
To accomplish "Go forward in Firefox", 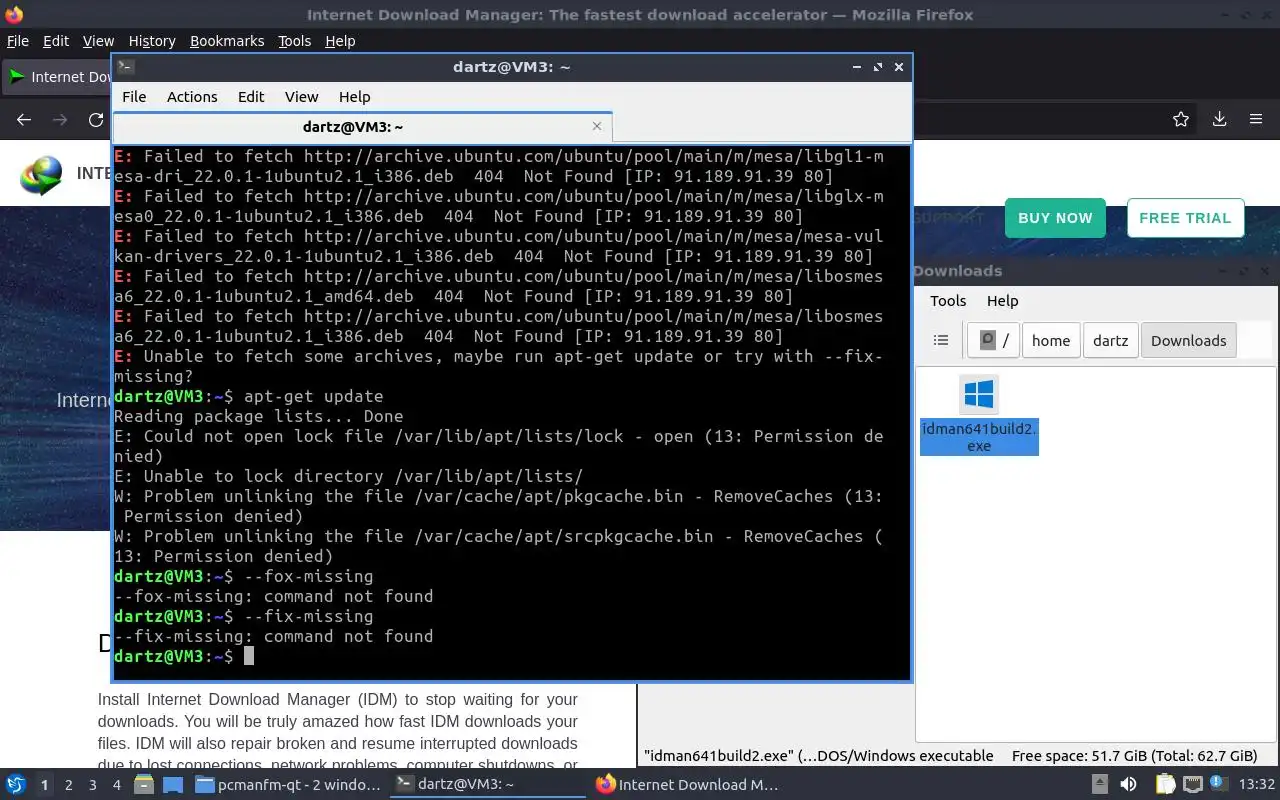I will pyautogui.click(x=60, y=120).
